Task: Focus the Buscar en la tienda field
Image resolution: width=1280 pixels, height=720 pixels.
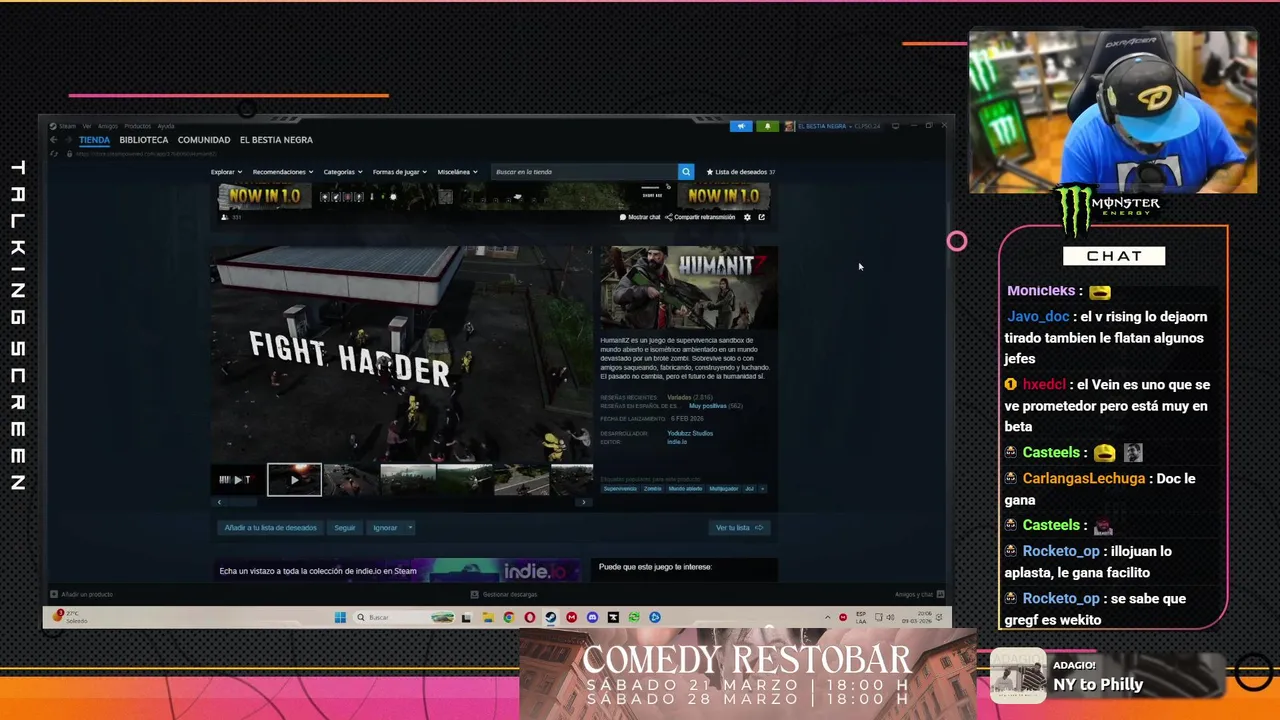Action: (x=585, y=172)
